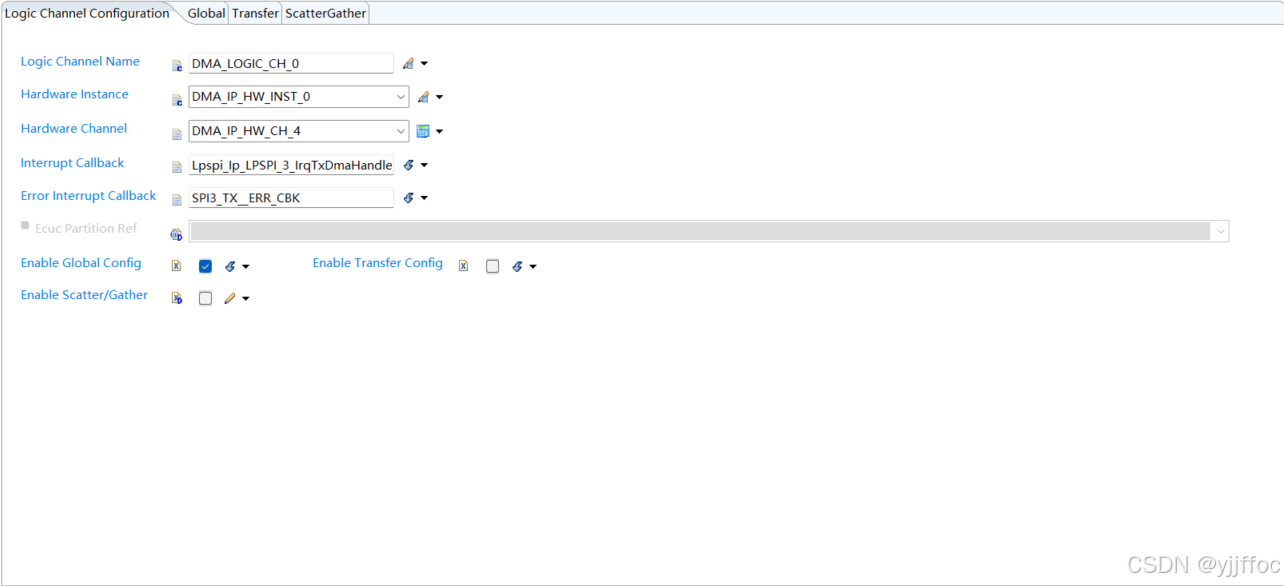Viewport: 1284px width, 586px height.
Task: Switch to the Global tab
Action: [x=206, y=14]
